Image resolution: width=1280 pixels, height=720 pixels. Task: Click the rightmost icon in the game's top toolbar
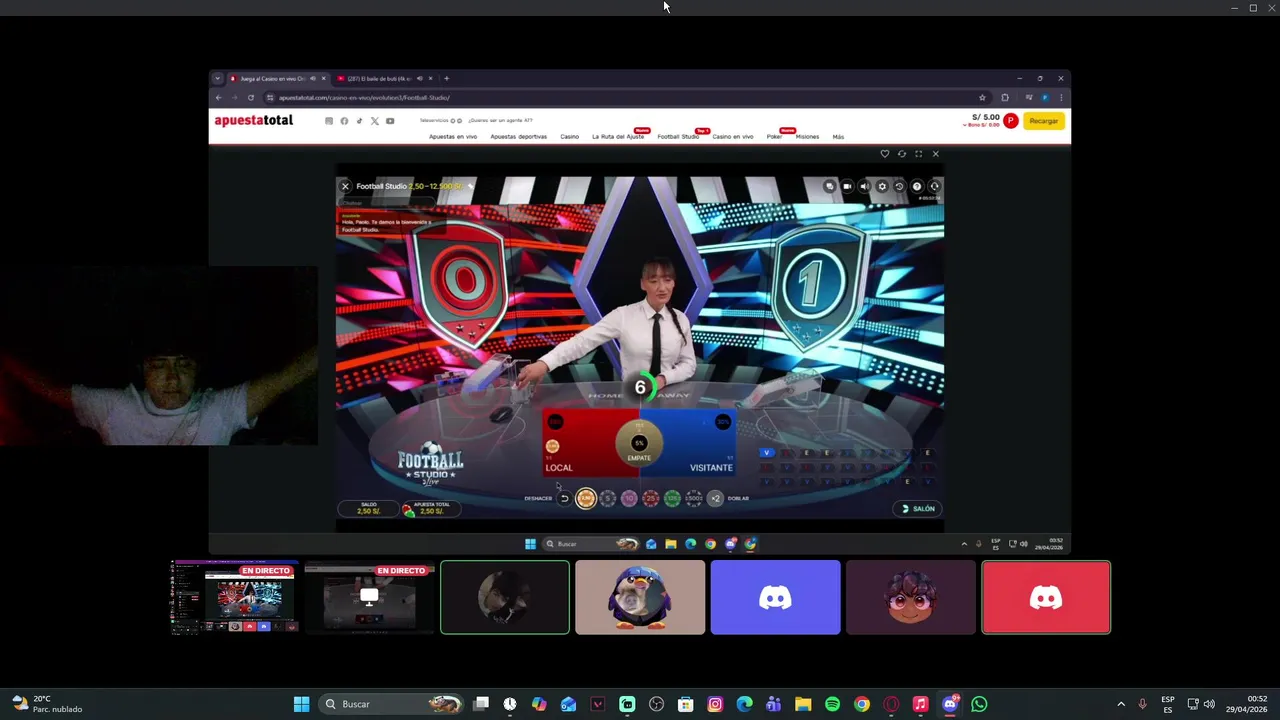(934, 186)
